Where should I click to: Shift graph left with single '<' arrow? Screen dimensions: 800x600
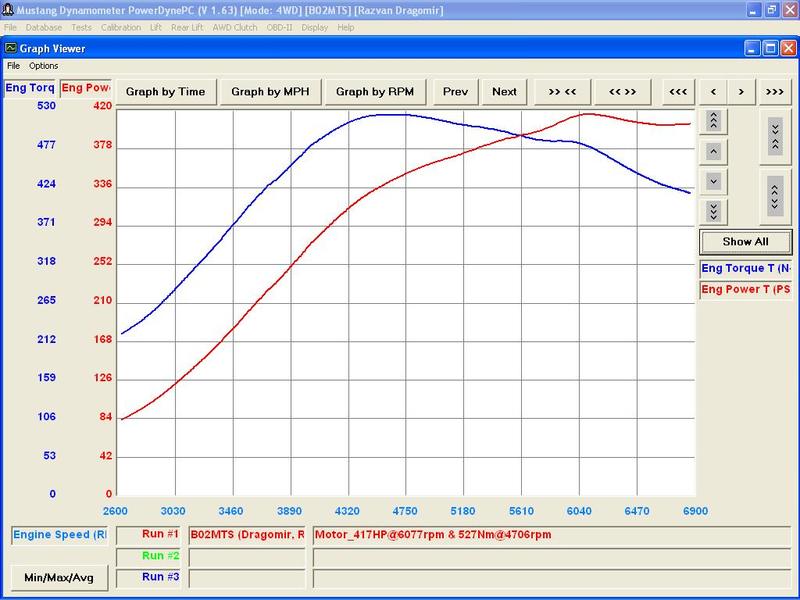point(713,92)
